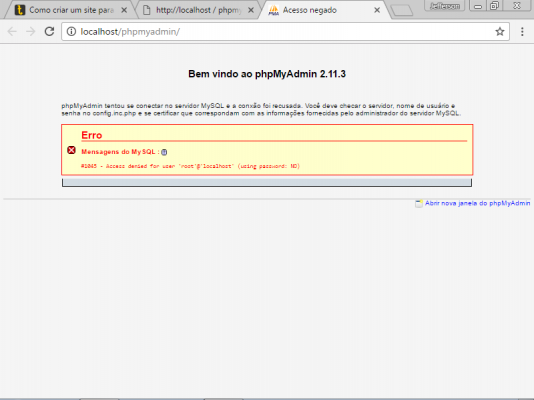Screen dimensions: 534x400
Task: Click the '#1045 - Access denied' error message
Action: (190, 166)
